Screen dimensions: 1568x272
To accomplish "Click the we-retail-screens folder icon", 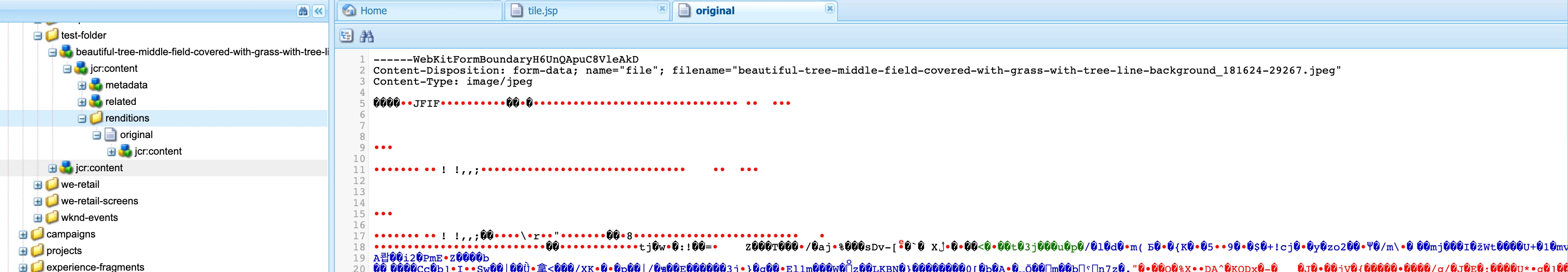I will click(53, 201).
